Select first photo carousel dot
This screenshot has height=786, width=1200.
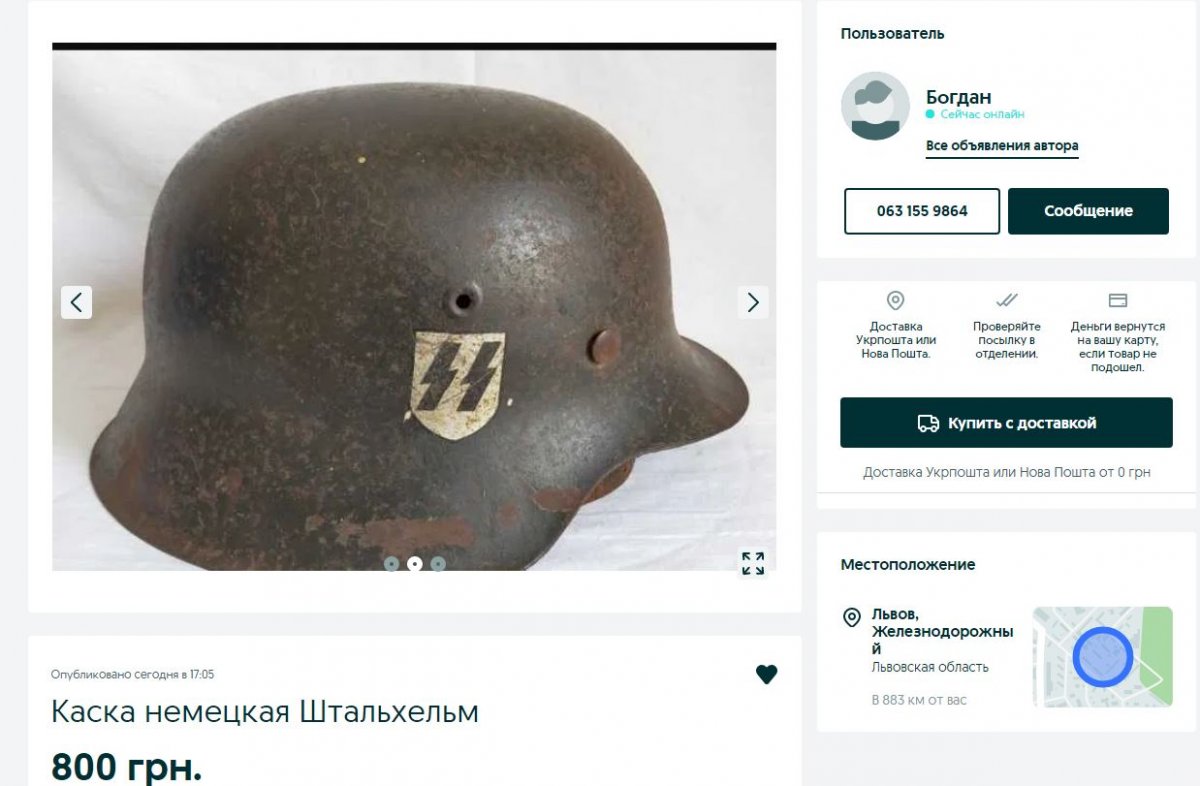tap(391, 564)
